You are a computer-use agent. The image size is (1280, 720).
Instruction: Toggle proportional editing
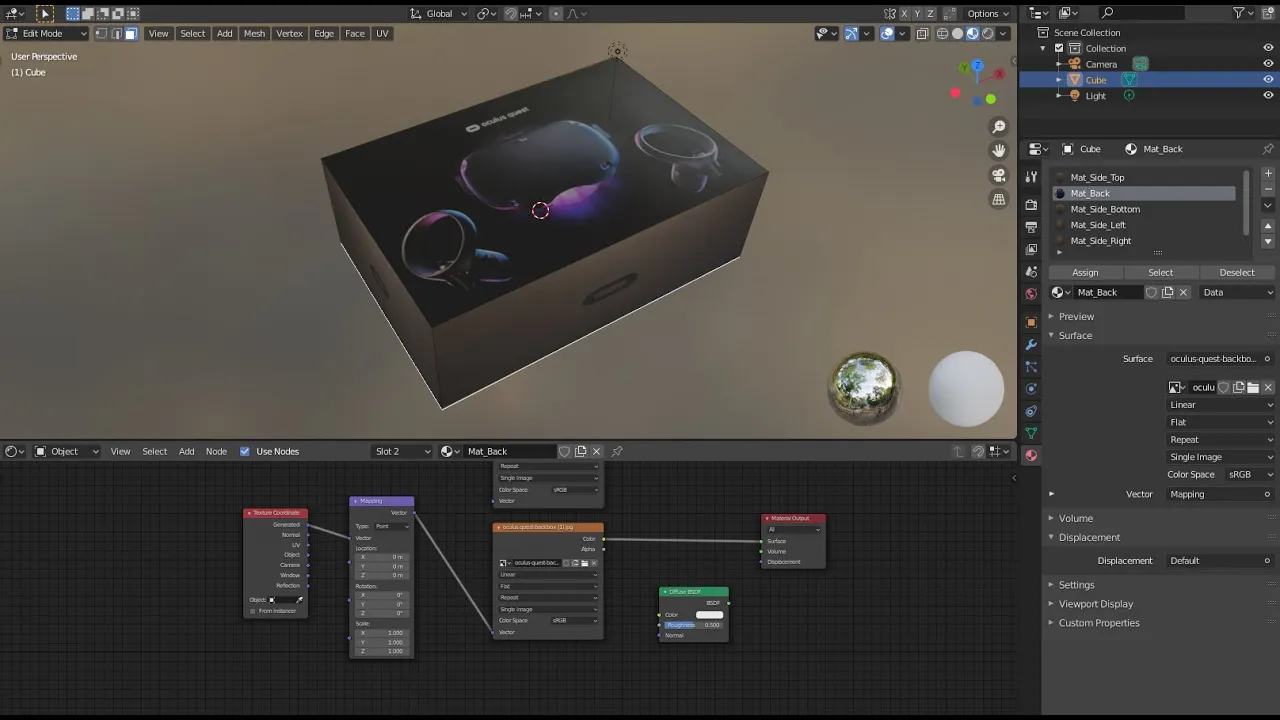557,14
